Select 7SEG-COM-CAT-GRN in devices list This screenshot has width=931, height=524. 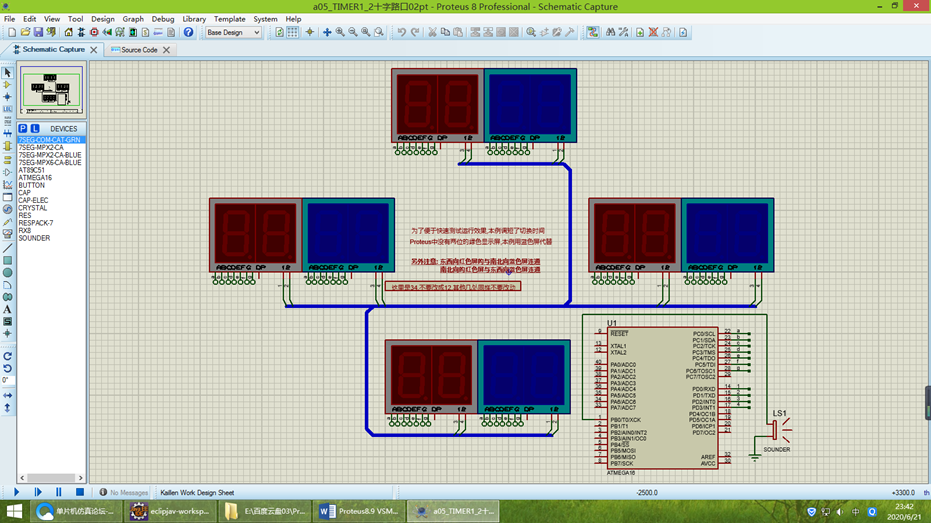[x=51, y=139]
